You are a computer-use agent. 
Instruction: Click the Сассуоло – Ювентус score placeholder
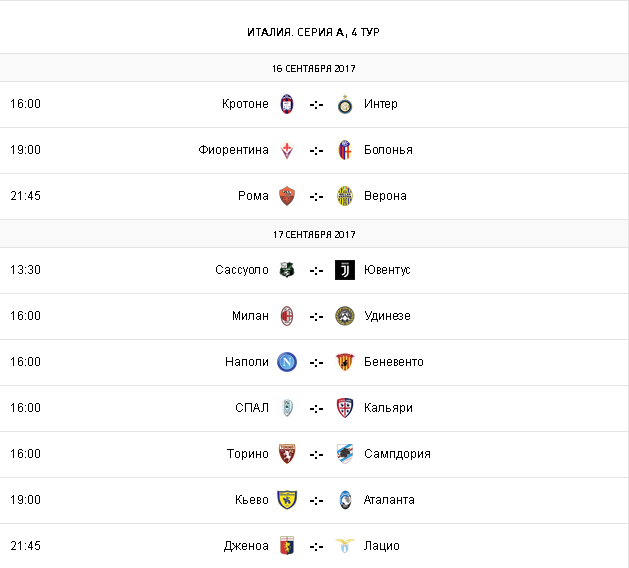pos(316,270)
